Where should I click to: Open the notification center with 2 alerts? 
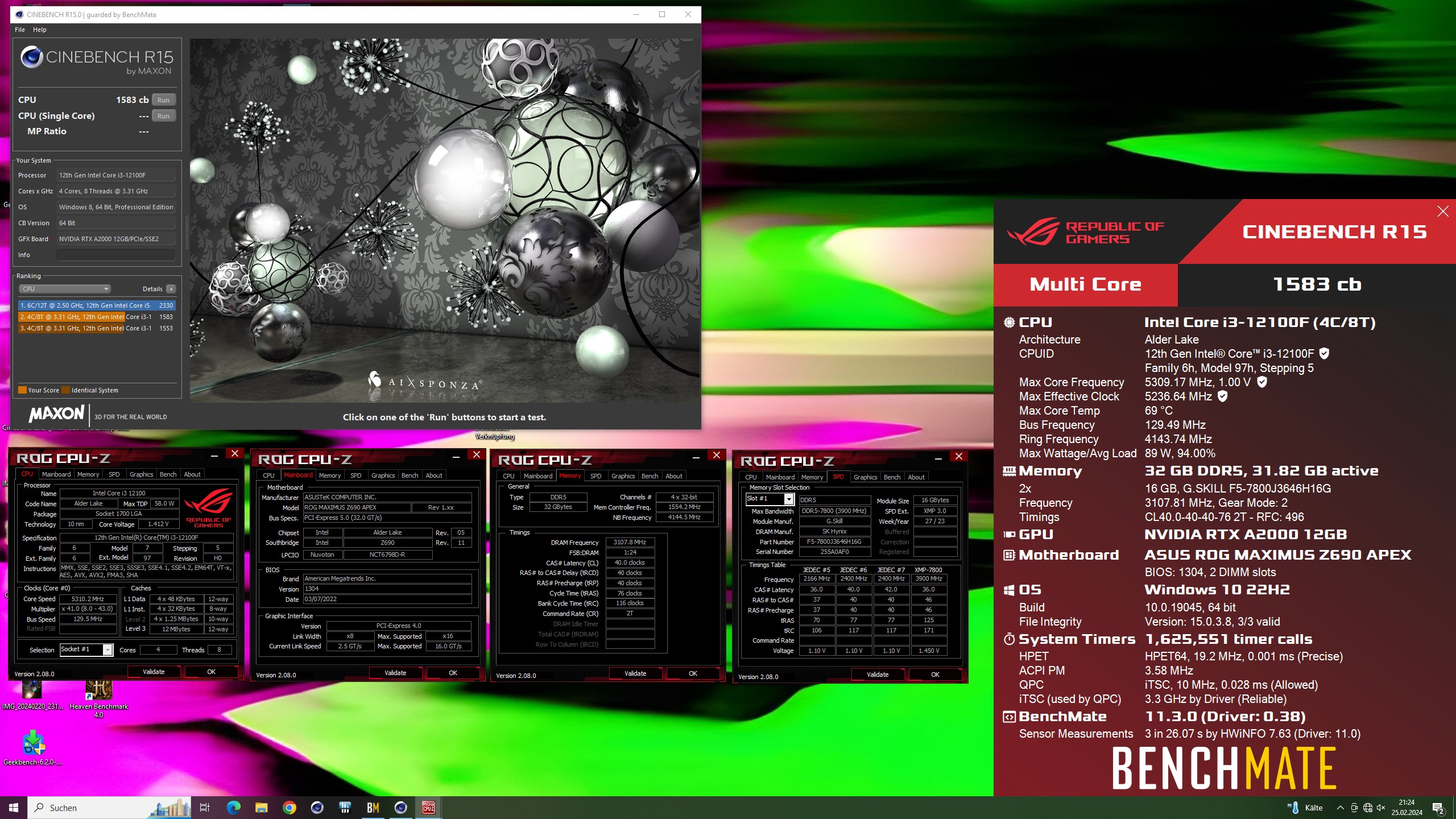[1438, 808]
